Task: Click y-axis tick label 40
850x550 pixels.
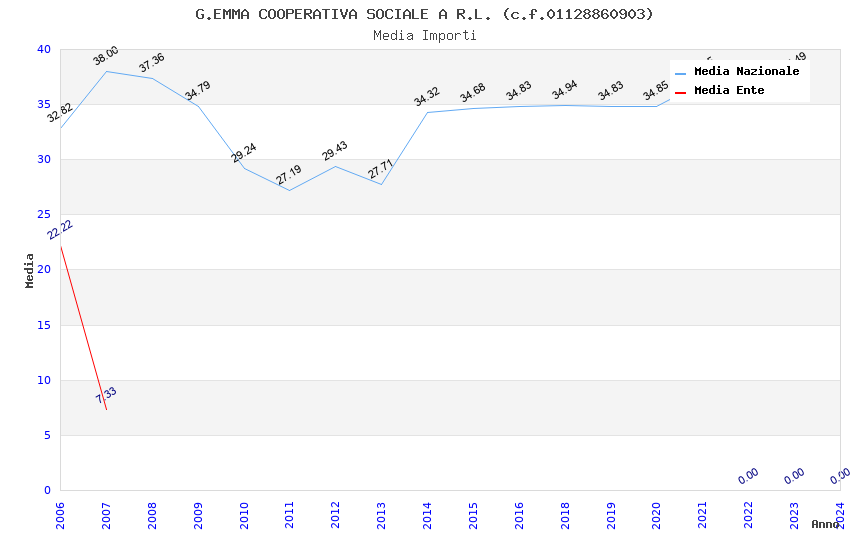Action: tap(44, 49)
